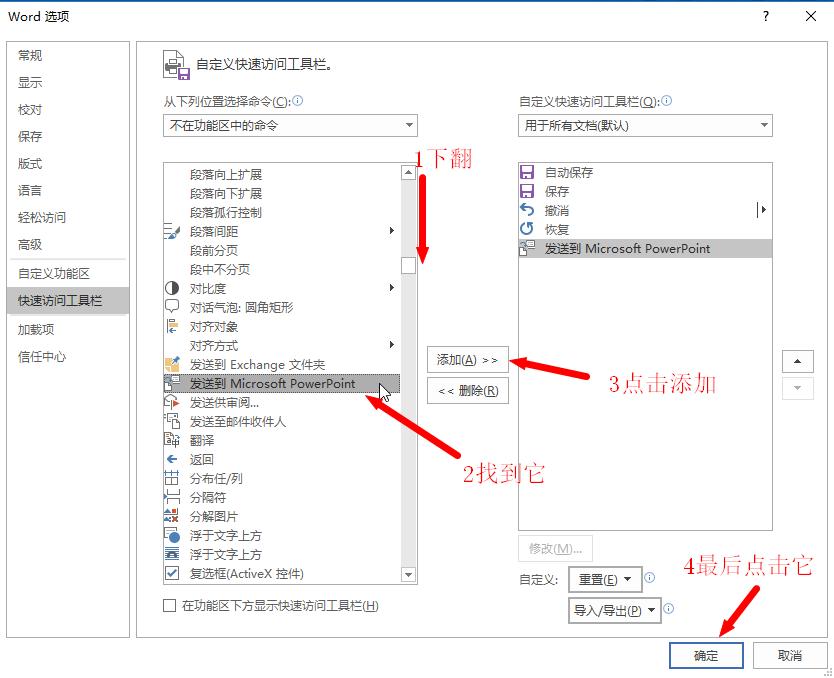Click the 添加(A) button to add the command
This screenshot has height=678, width=834.
click(467, 361)
